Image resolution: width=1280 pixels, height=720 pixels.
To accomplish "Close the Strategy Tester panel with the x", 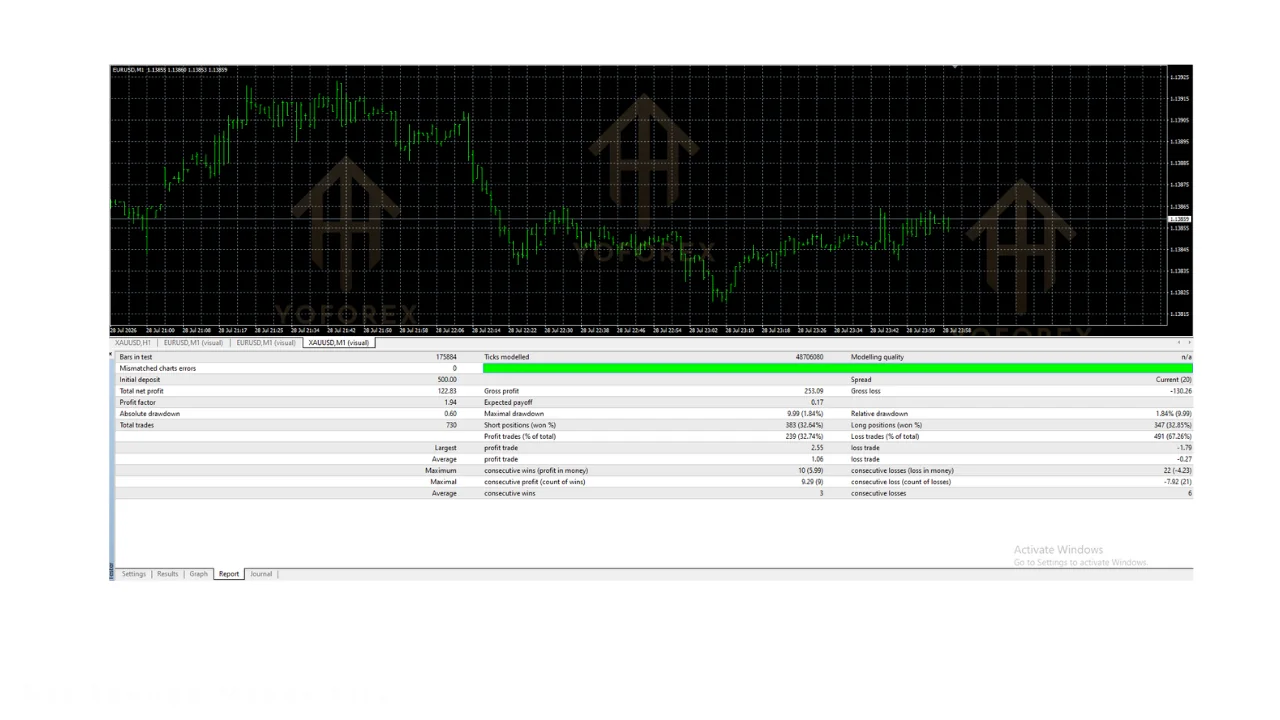I will click(111, 355).
